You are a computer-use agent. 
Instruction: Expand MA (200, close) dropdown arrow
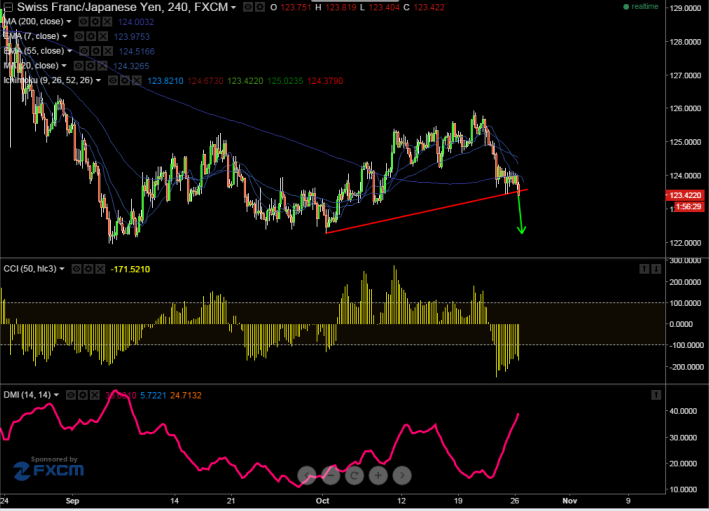pos(69,22)
